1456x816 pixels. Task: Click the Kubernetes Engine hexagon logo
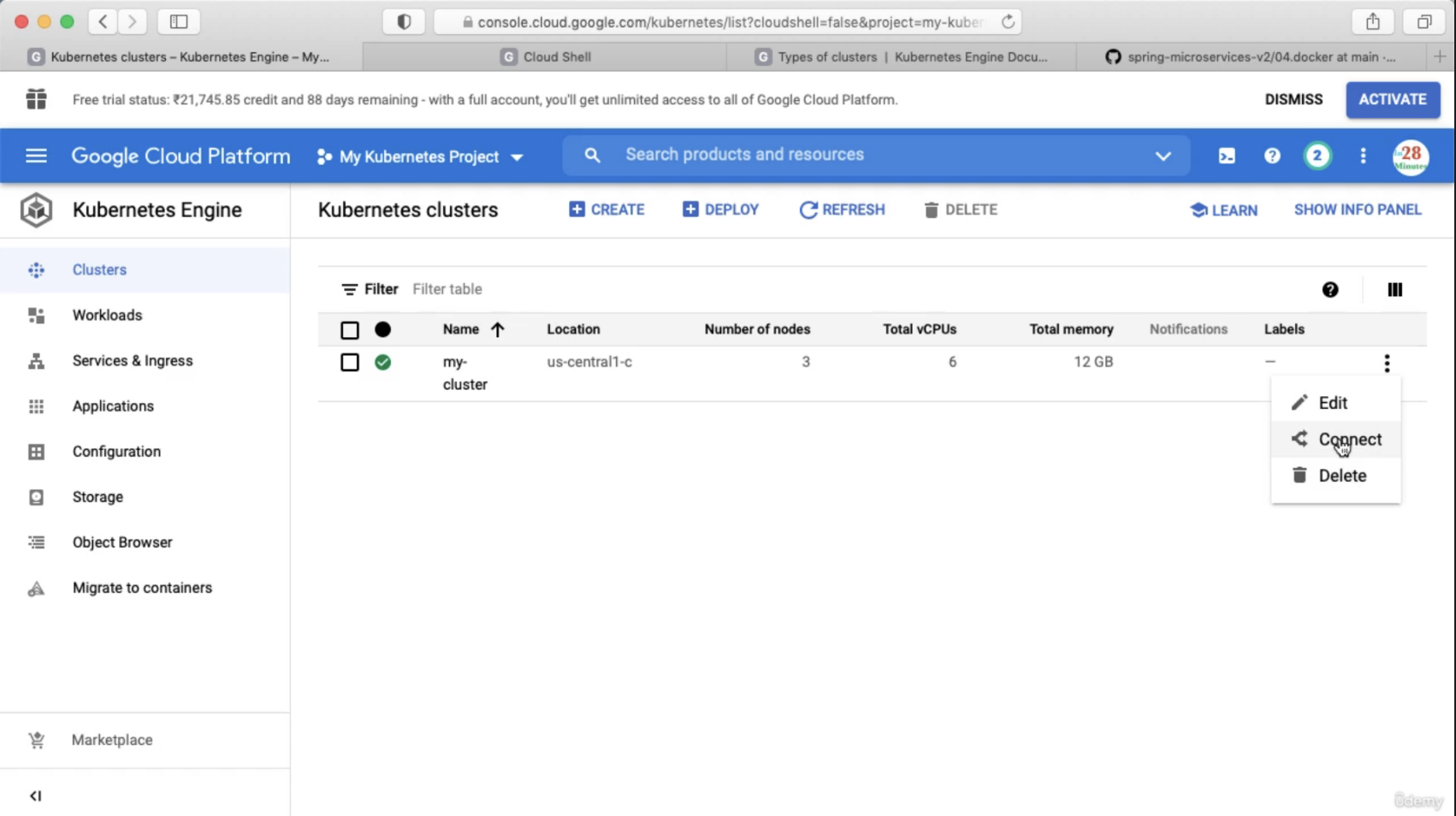(36, 210)
